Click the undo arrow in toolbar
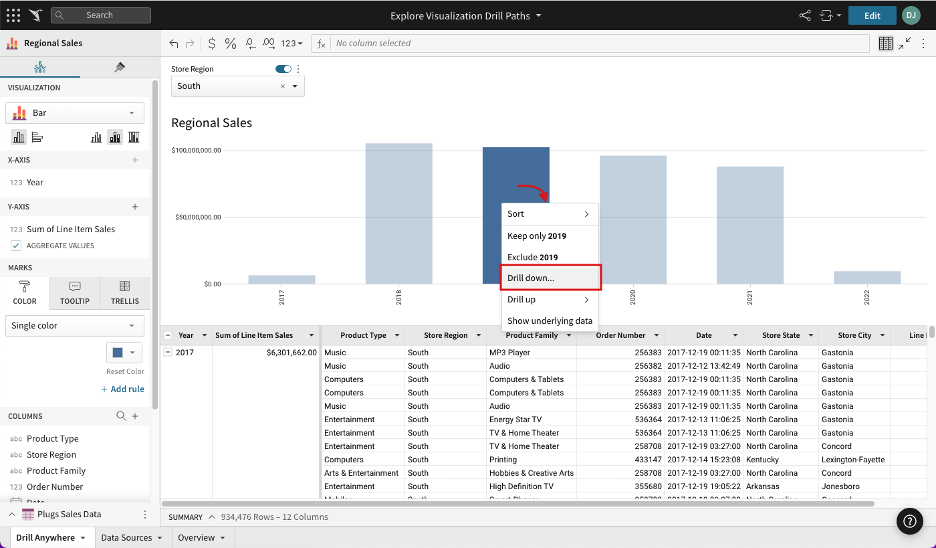 tap(174, 43)
